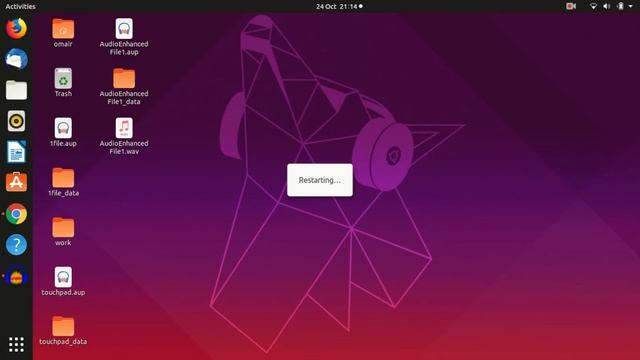Open the Files manager in dock

(x=16, y=90)
